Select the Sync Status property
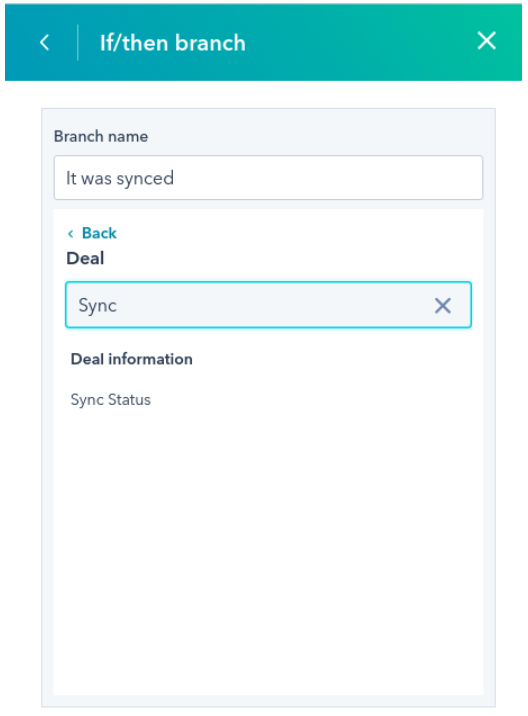Screen dimensions: 528x716 111,400
